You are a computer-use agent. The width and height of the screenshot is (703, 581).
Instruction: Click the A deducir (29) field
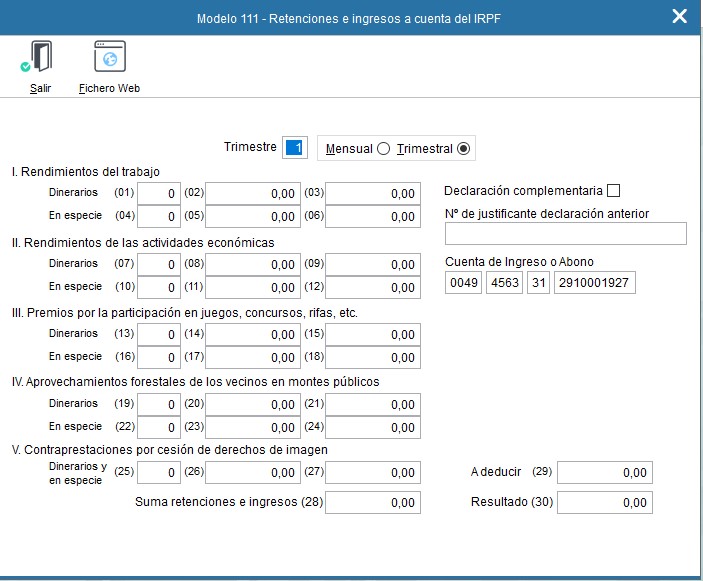605,473
